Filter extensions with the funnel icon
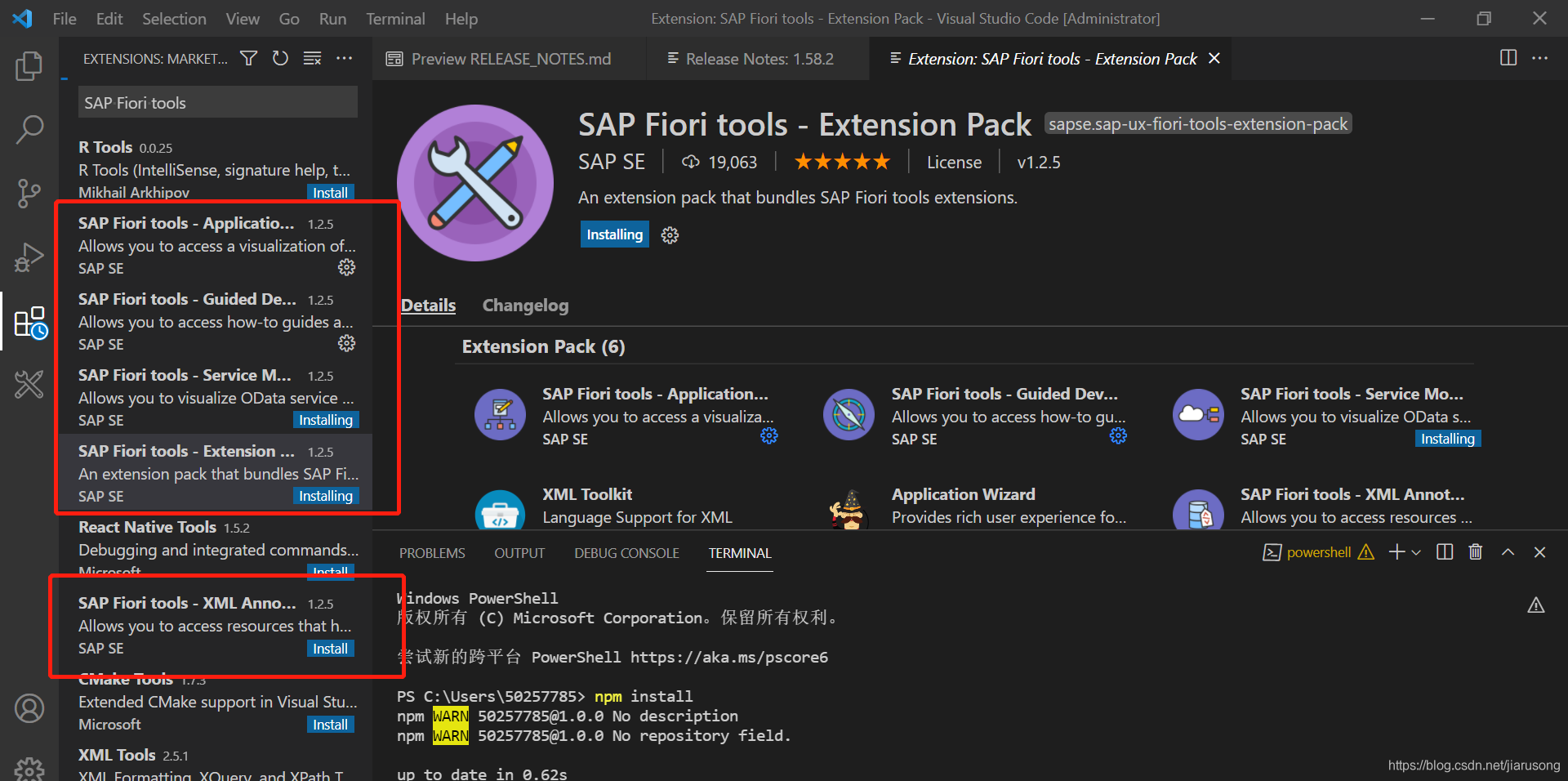This screenshot has height=781, width=1568. (x=249, y=58)
